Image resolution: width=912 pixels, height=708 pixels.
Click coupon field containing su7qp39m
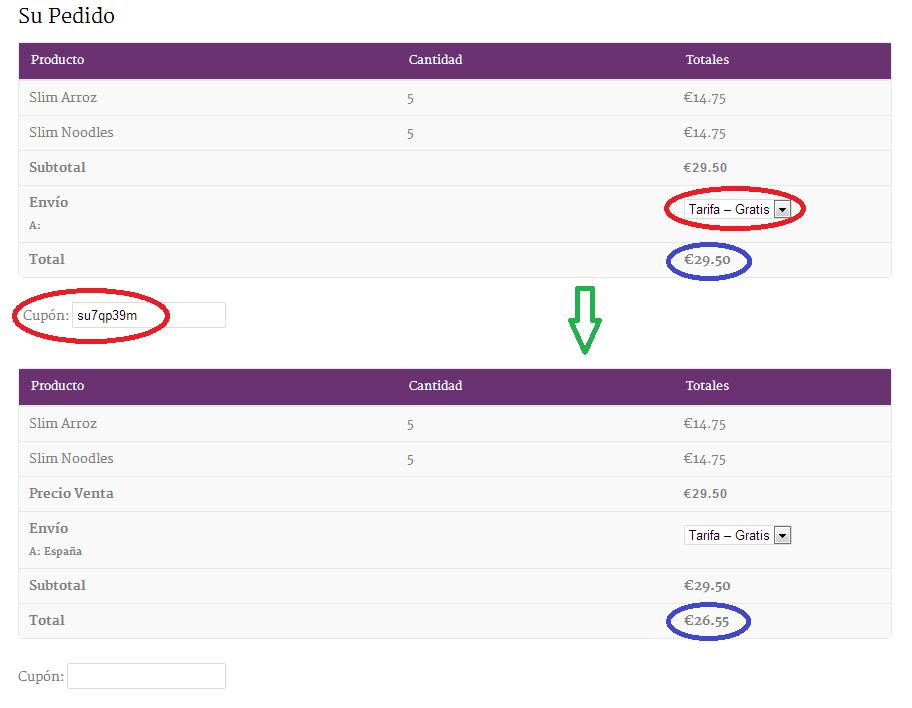[x=147, y=315]
